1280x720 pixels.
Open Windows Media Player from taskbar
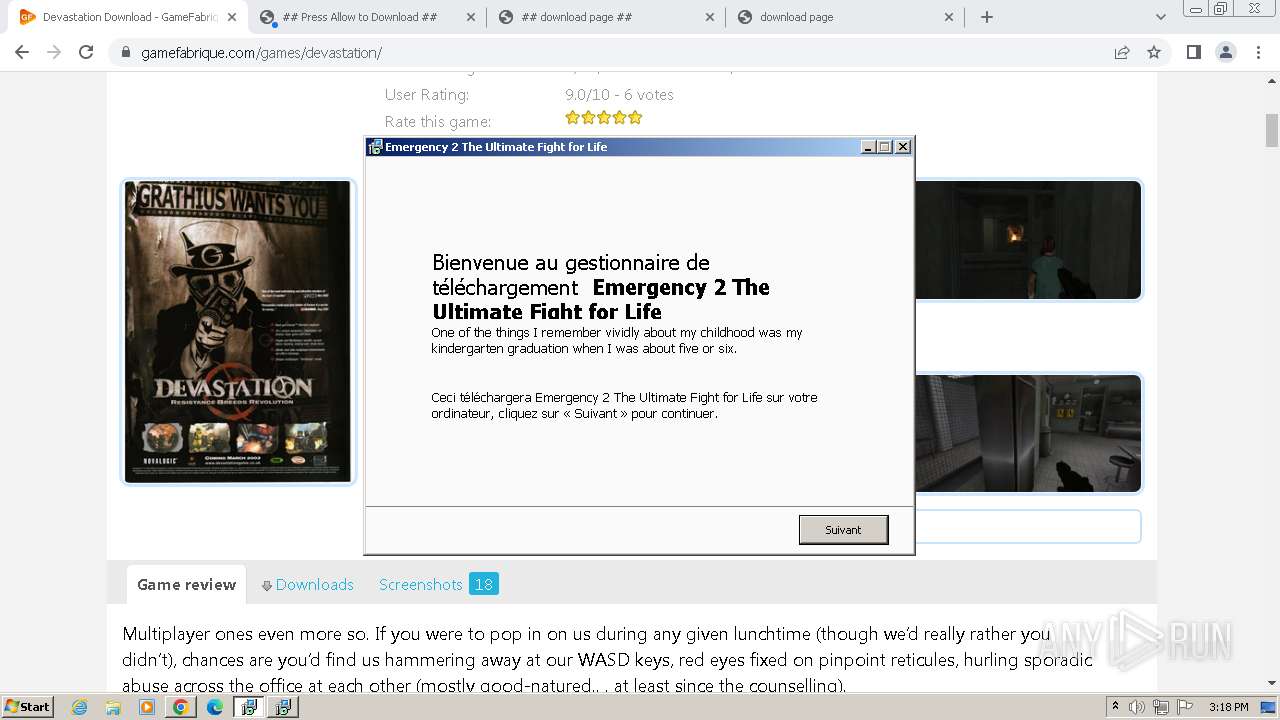click(147, 707)
